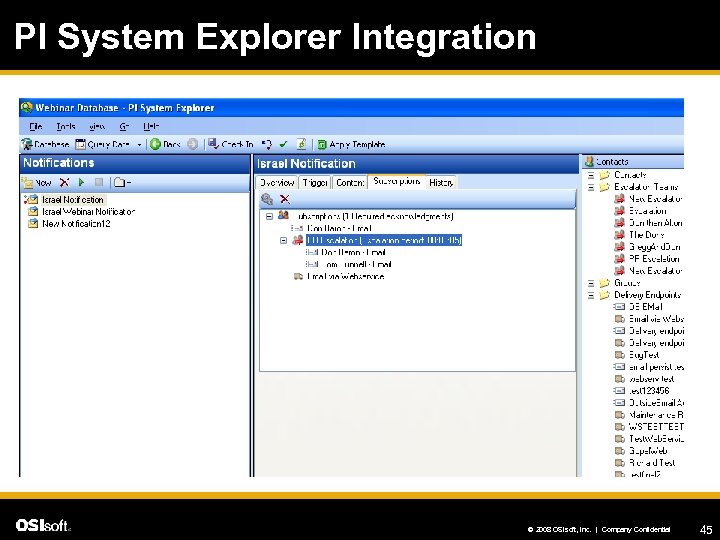Open the View menu
This screenshot has width=720, height=540.
coord(97,126)
